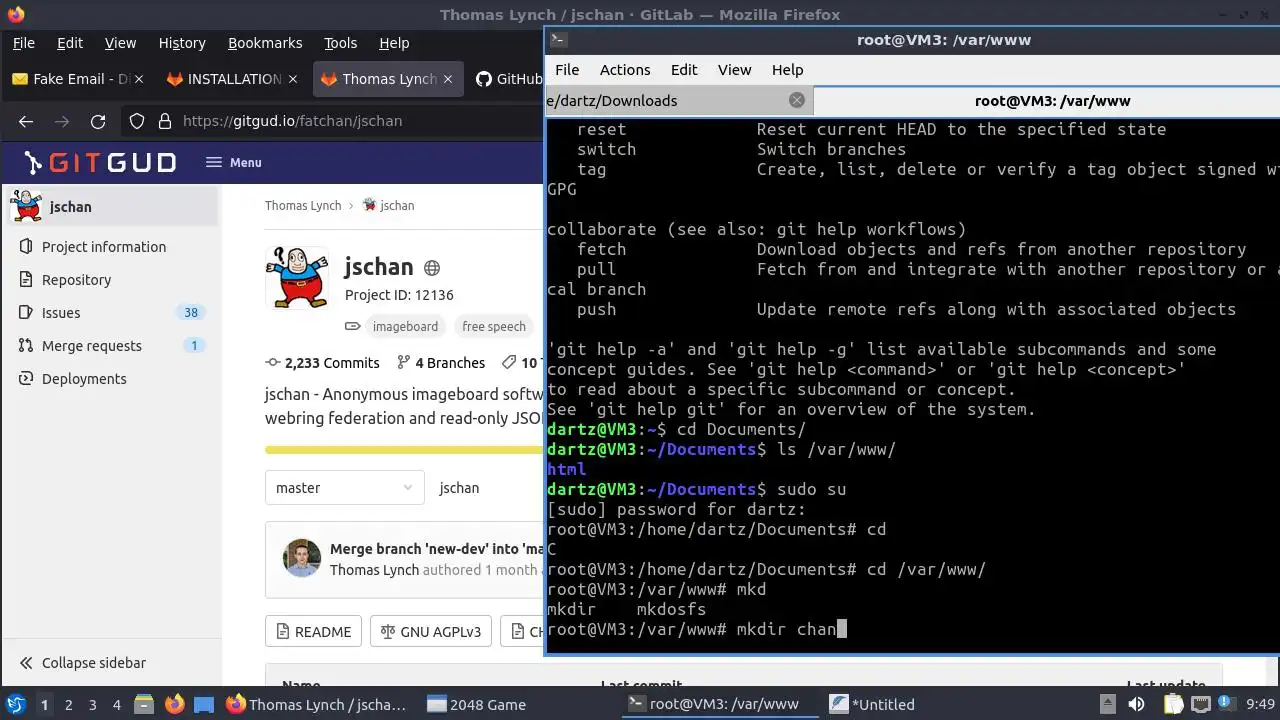
Task: Open Repository section in sidebar
Action: click(76, 280)
